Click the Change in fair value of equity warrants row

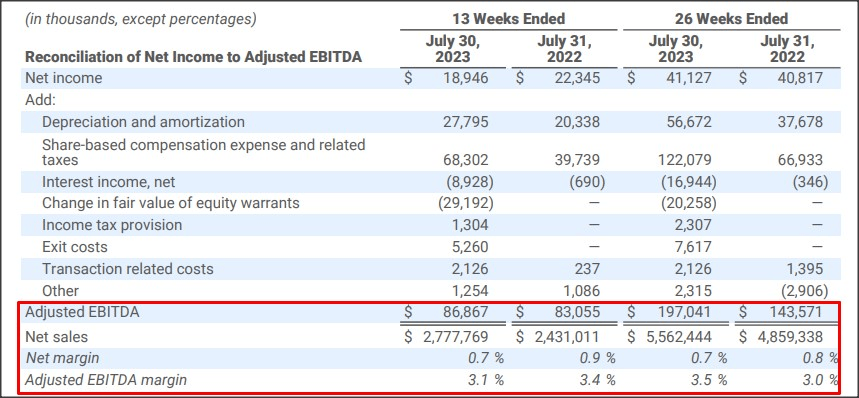(430, 203)
